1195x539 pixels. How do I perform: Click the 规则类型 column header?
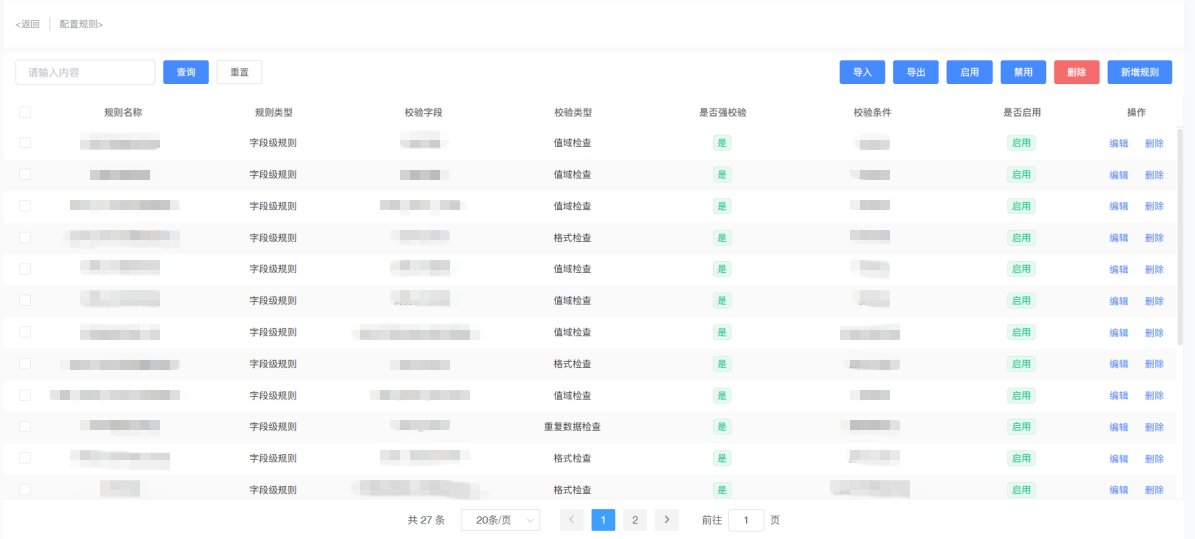click(x=273, y=112)
